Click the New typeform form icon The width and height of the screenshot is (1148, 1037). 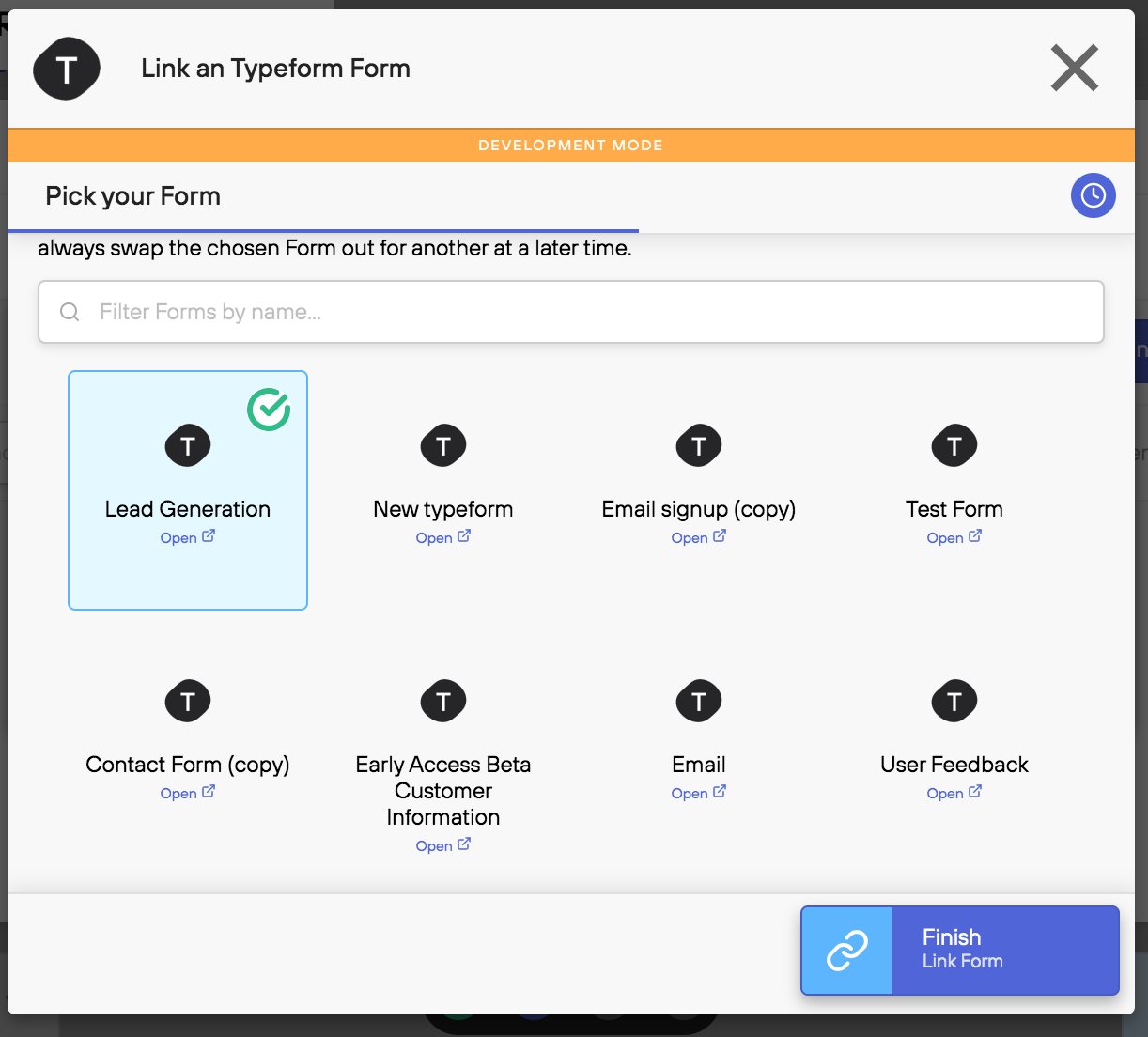pyautogui.click(x=443, y=445)
